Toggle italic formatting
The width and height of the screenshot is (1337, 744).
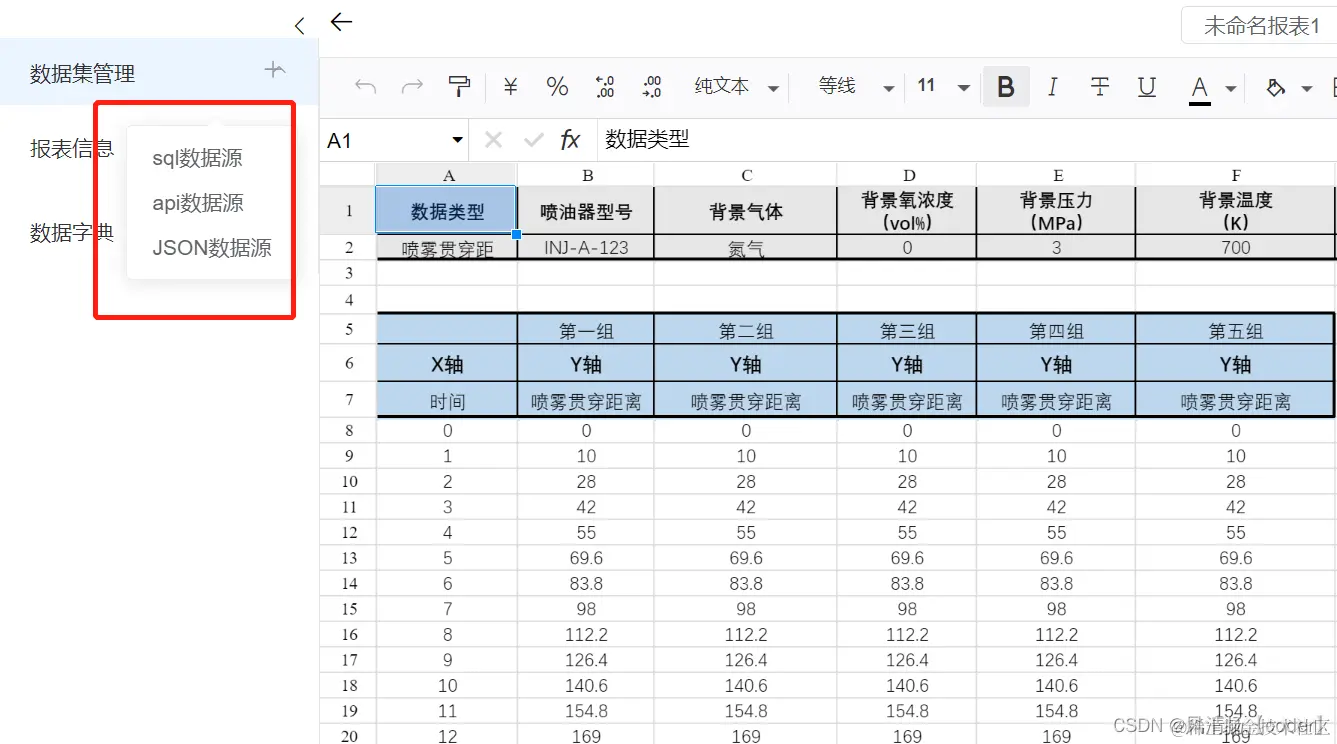[x=1052, y=87]
